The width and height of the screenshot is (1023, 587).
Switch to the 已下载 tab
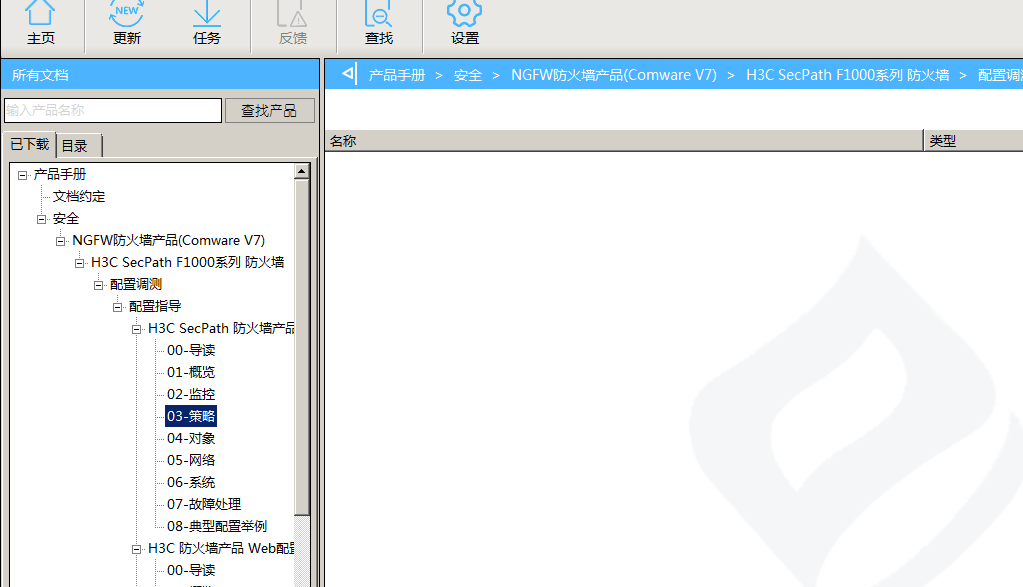(x=30, y=144)
